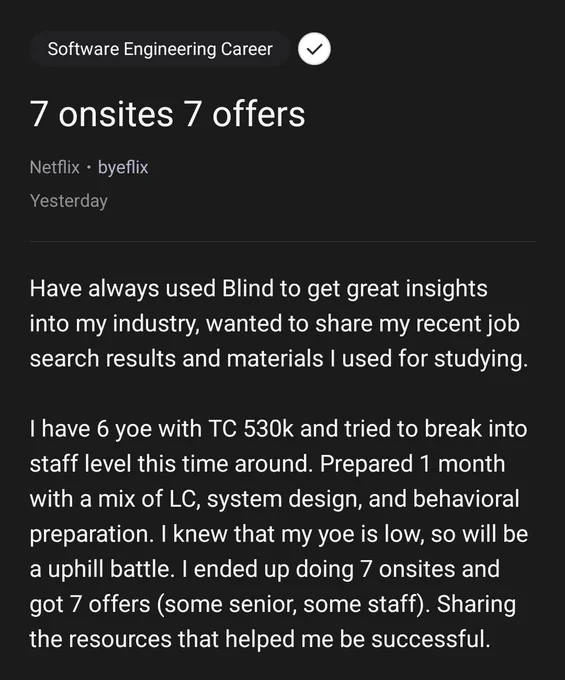Image resolution: width=565 pixels, height=680 pixels.
Task: Open the Software Engineering Career topic tag
Action: pos(160,49)
